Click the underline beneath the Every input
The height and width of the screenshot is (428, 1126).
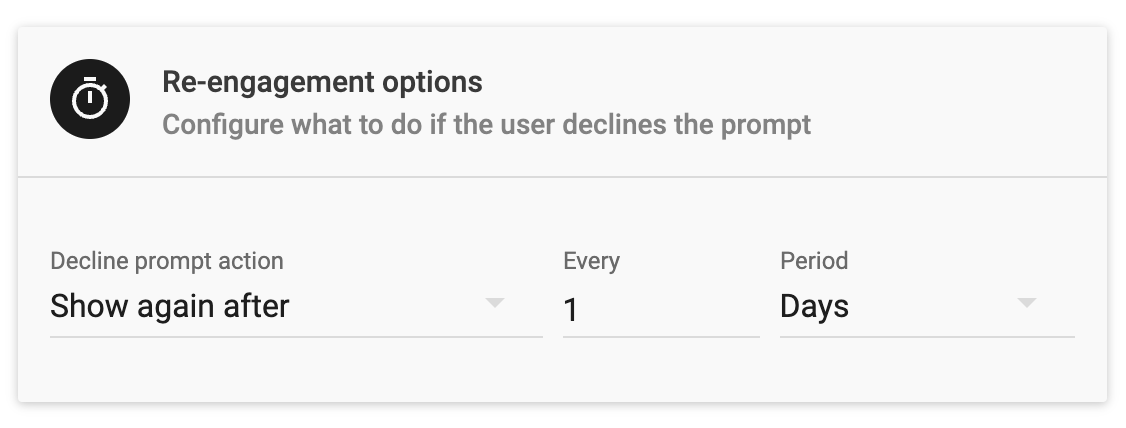point(661,336)
